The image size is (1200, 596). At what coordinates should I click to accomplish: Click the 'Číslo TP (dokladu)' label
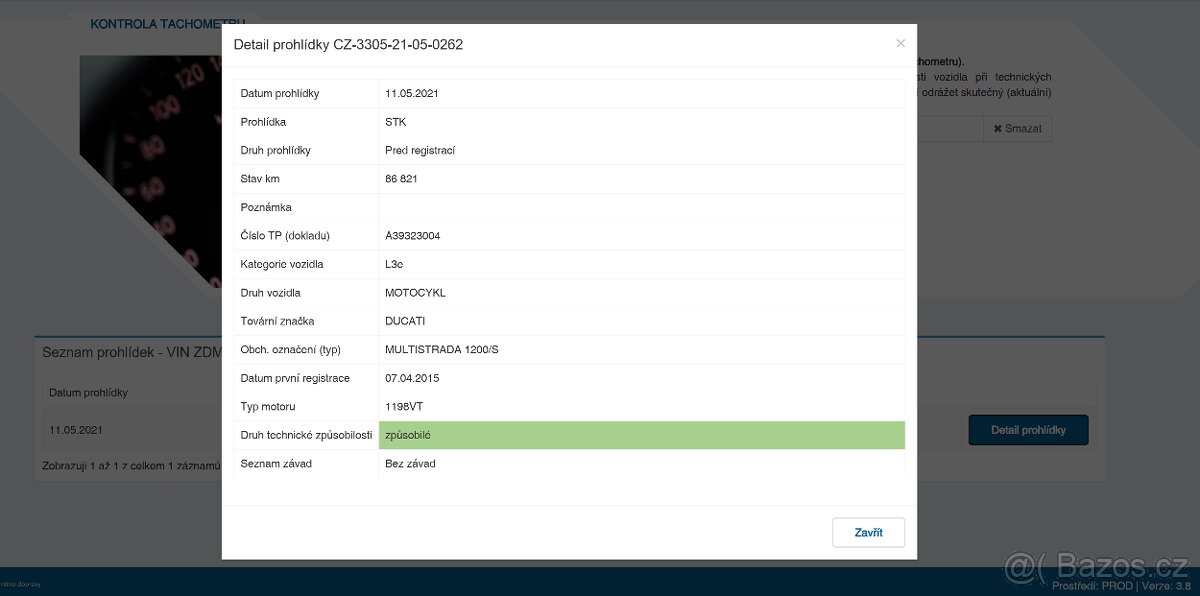tap(285, 236)
